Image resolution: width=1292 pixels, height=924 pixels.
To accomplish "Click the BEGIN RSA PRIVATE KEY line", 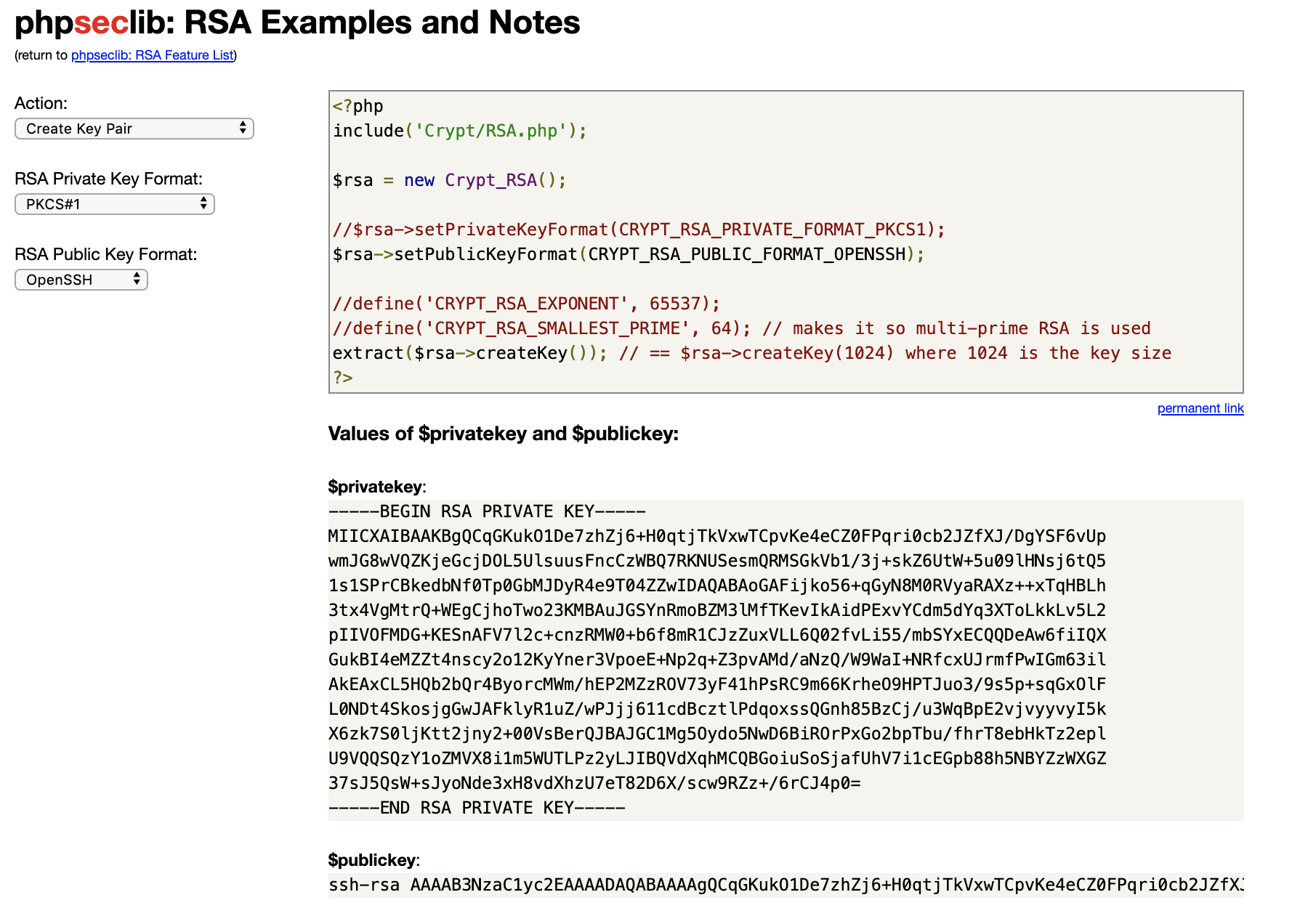I will (487, 511).
